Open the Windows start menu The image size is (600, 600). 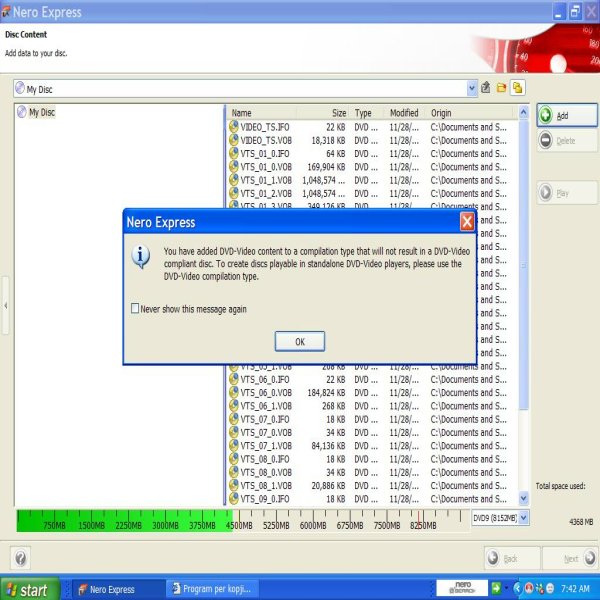[x=29, y=590]
